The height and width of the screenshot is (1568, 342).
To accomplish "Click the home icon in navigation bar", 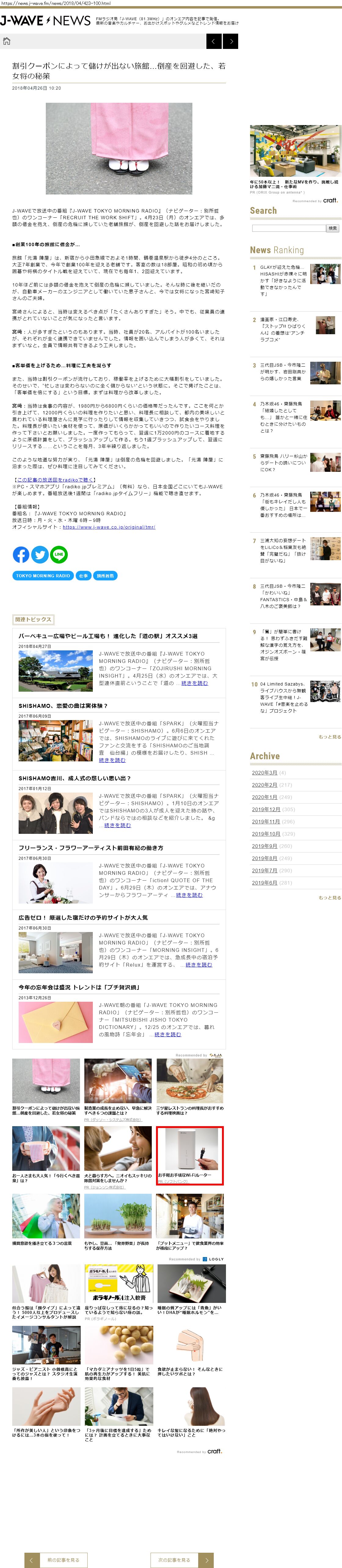I will (x=7, y=41).
